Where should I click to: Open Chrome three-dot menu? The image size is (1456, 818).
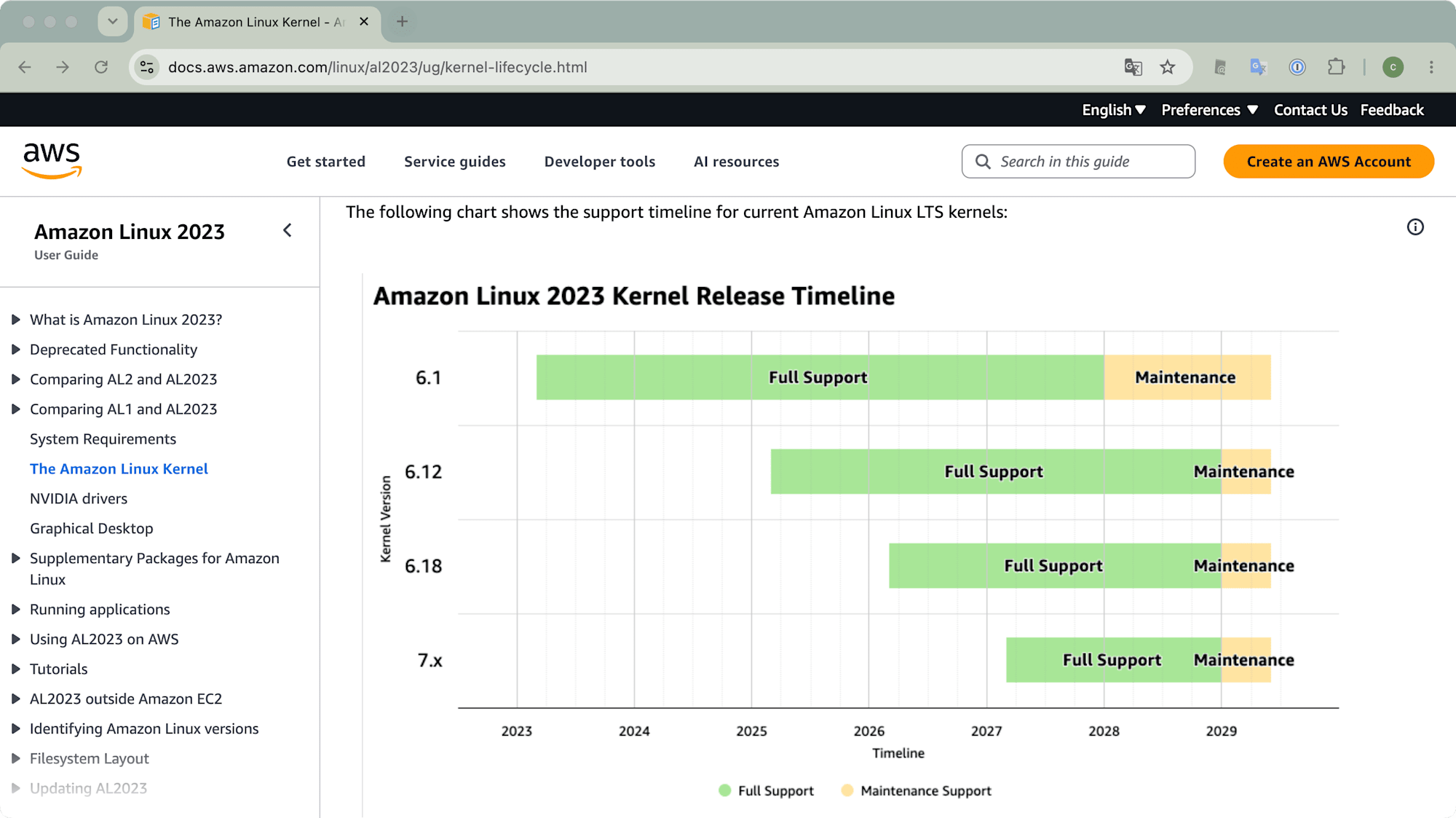point(1431,67)
